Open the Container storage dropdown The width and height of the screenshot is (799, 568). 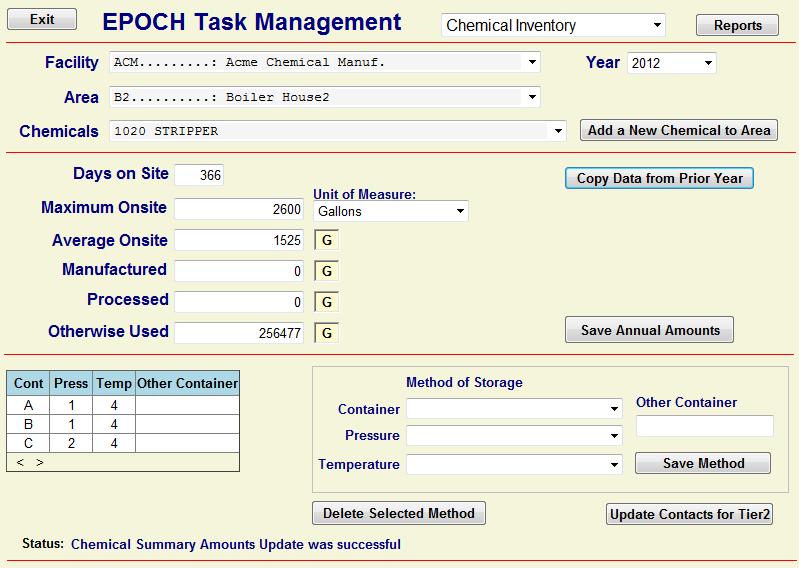514,409
